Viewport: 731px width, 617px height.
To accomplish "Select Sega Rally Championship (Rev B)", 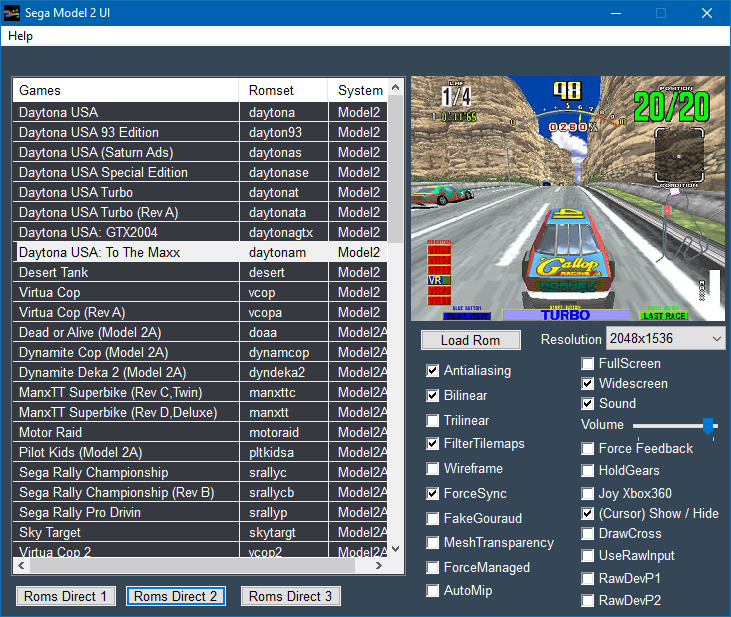I will (x=200, y=492).
